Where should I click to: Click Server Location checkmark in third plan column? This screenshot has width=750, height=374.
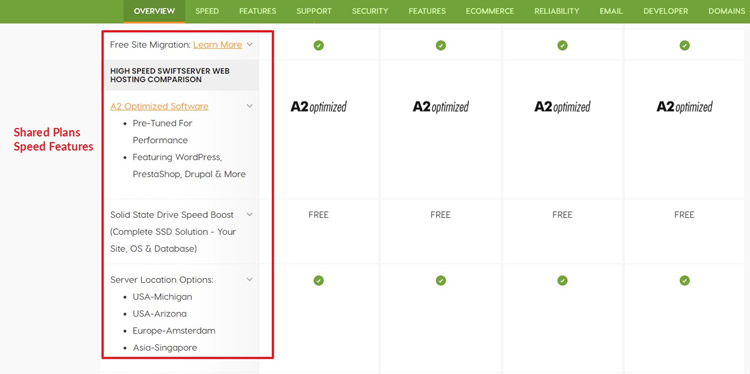tap(562, 280)
